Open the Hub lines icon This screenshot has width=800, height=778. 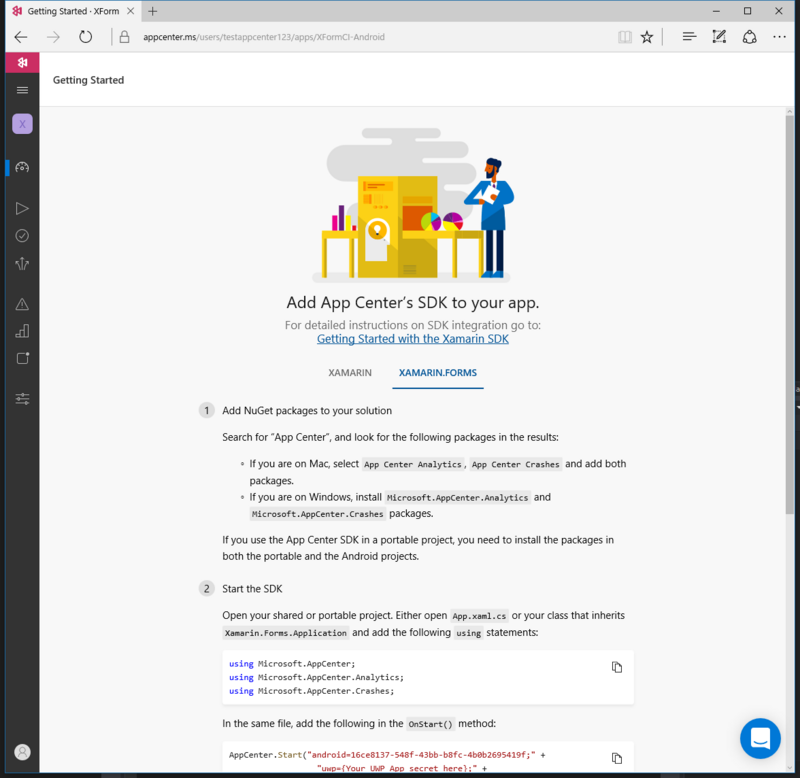(689, 36)
